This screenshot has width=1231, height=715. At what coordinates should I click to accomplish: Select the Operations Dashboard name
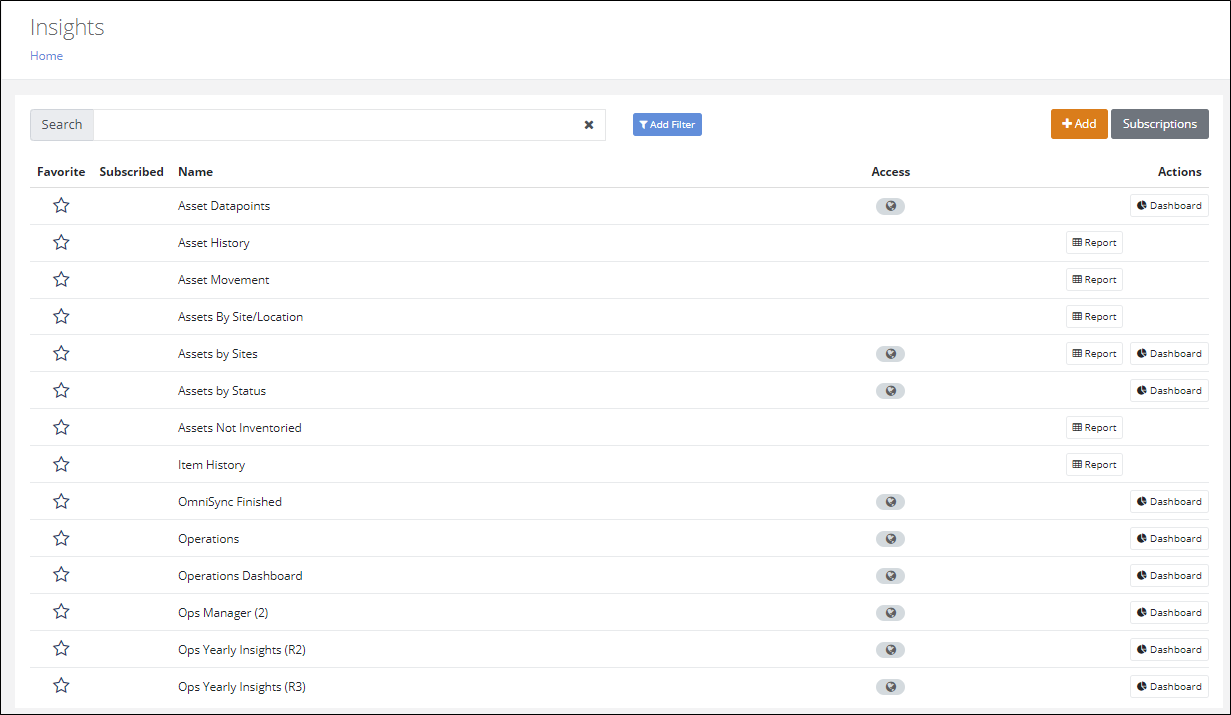tap(240, 576)
